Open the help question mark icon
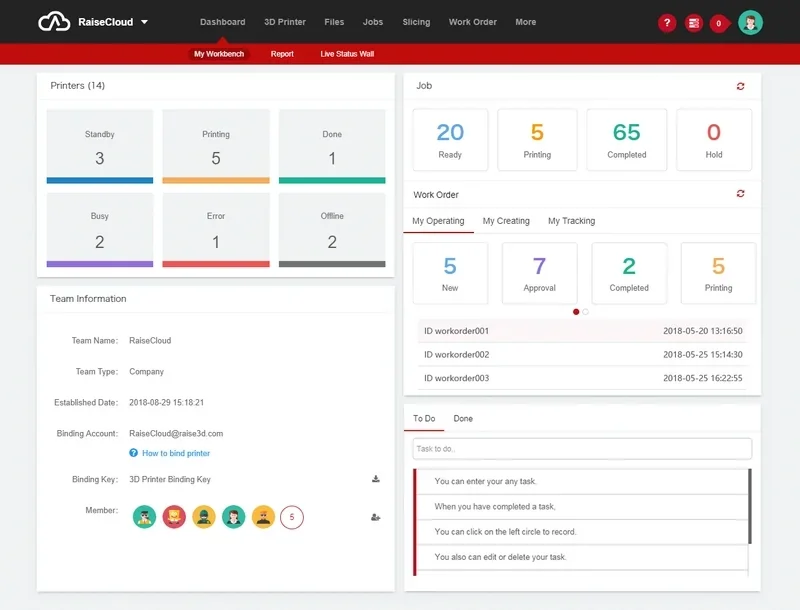The height and width of the screenshot is (610, 800). (667, 21)
